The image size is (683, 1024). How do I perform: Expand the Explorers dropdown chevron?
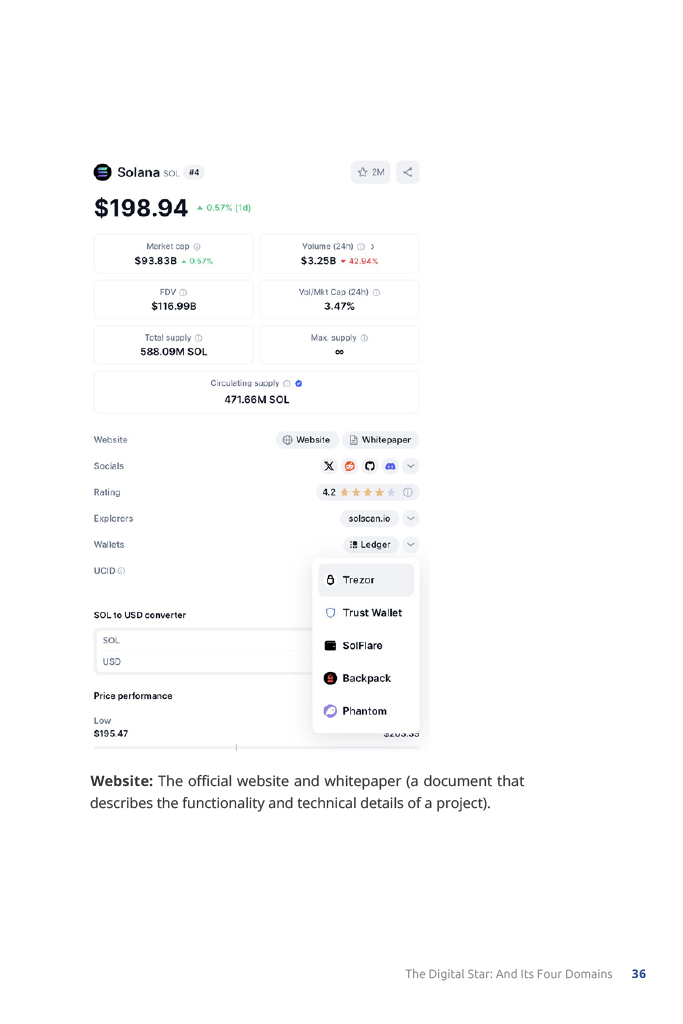(x=411, y=518)
